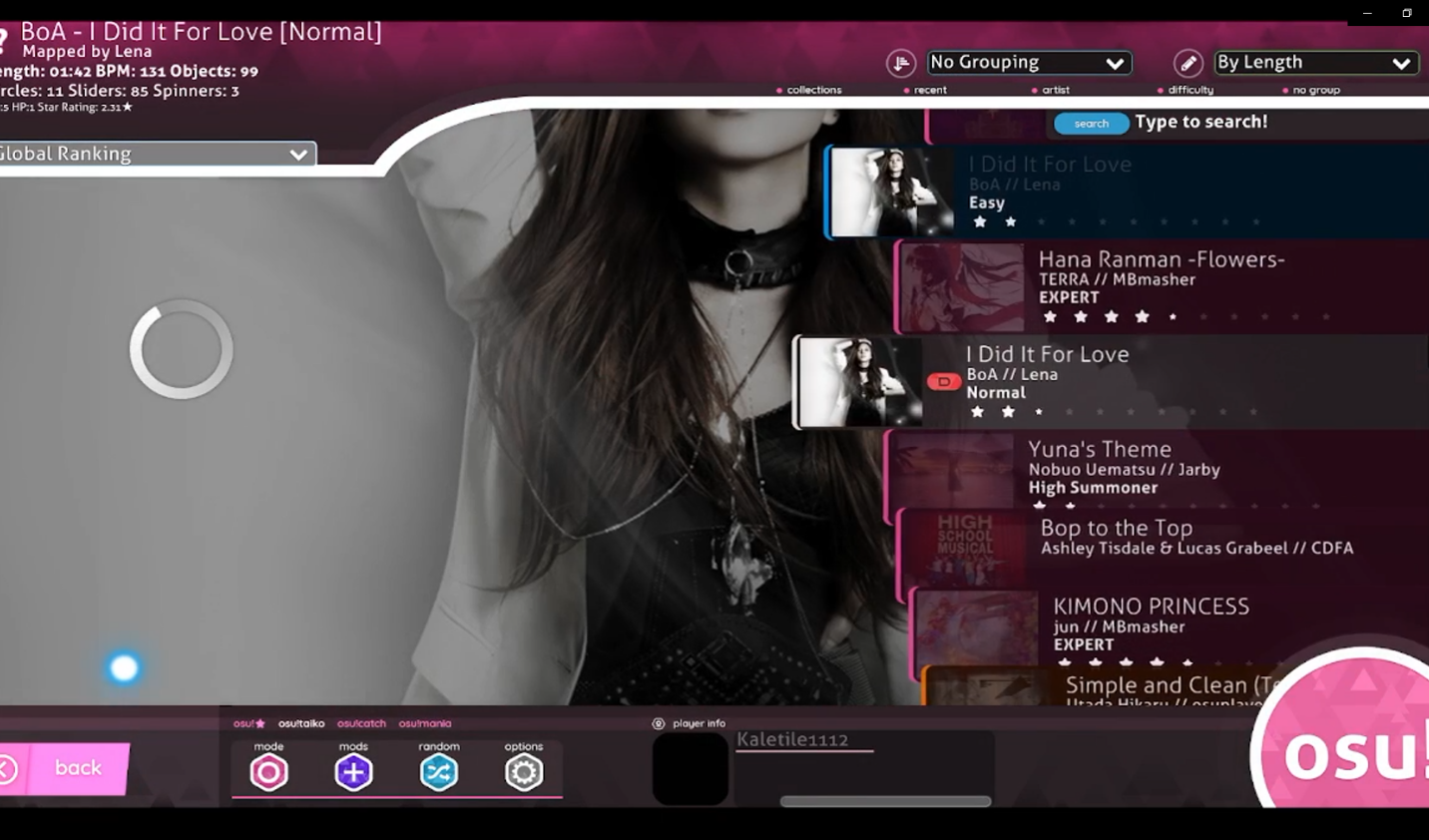Click the grouping icon beside No Grouping
The height and width of the screenshot is (840, 1429).
[901, 63]
